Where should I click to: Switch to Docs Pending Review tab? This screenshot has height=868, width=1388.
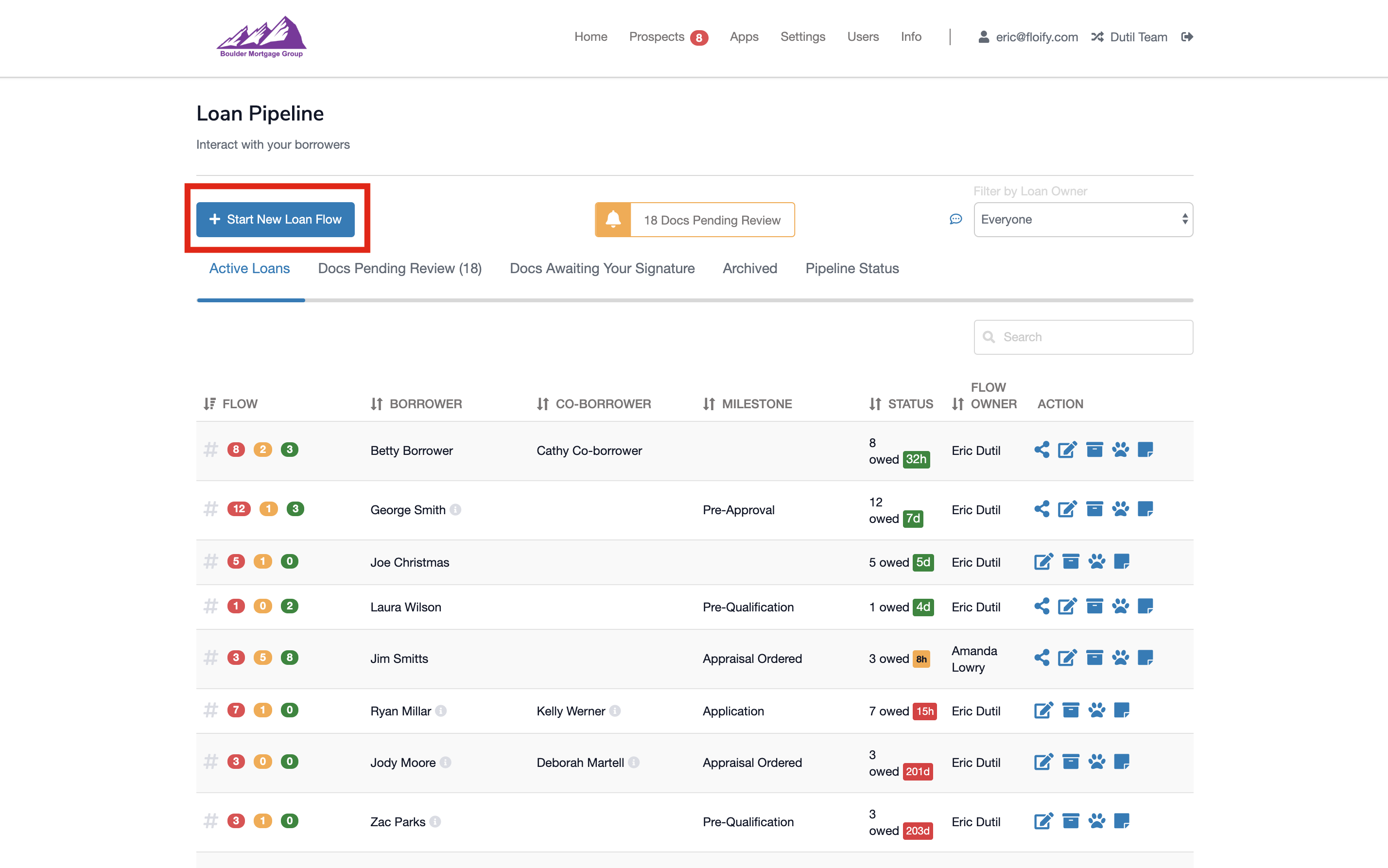tap(399, 268)
